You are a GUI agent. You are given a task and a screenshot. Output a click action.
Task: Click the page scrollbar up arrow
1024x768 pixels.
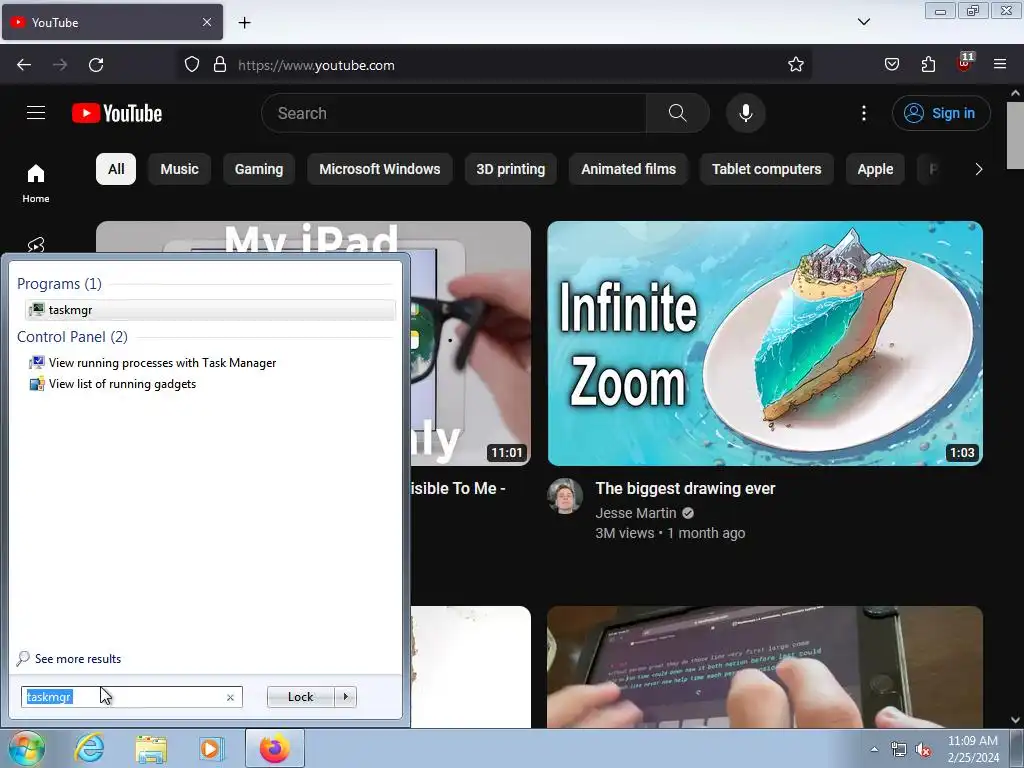(1015, 93)
